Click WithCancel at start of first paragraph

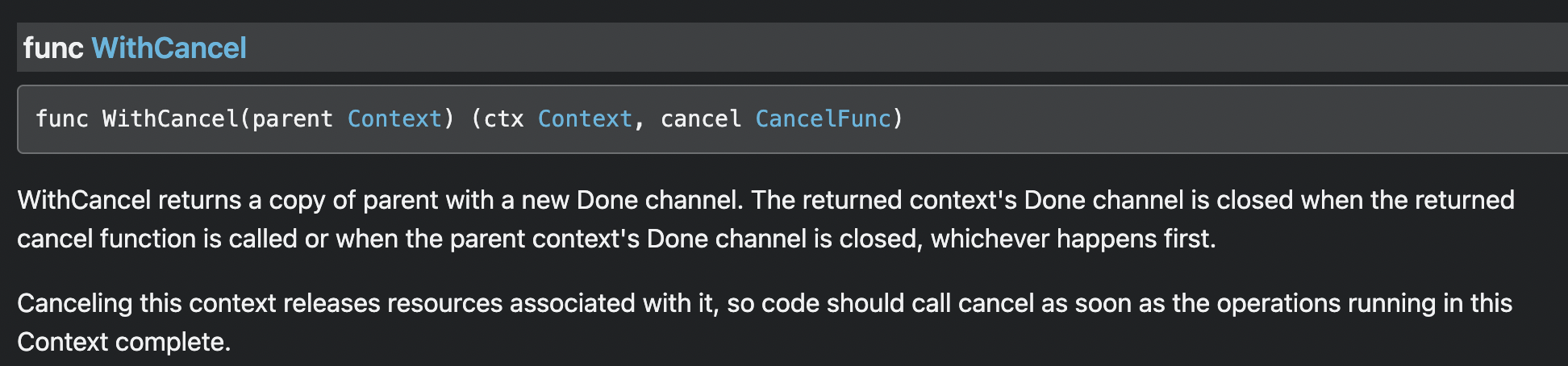(84, 200)
